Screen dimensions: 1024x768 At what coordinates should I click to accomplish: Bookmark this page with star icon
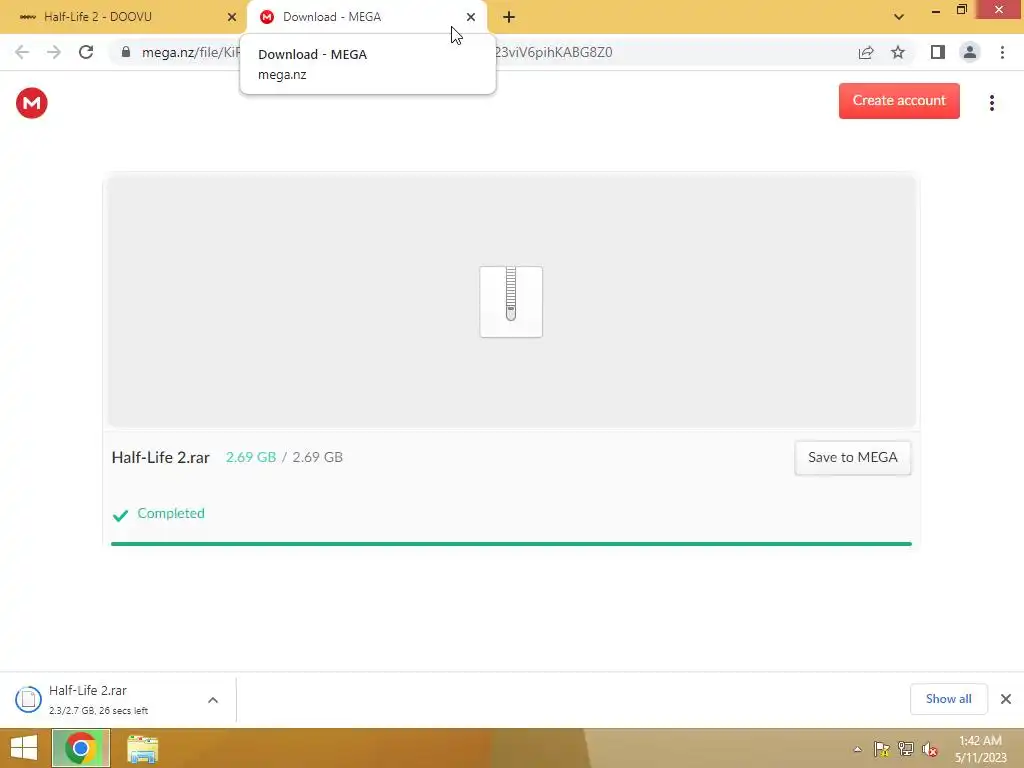point(898,52)
